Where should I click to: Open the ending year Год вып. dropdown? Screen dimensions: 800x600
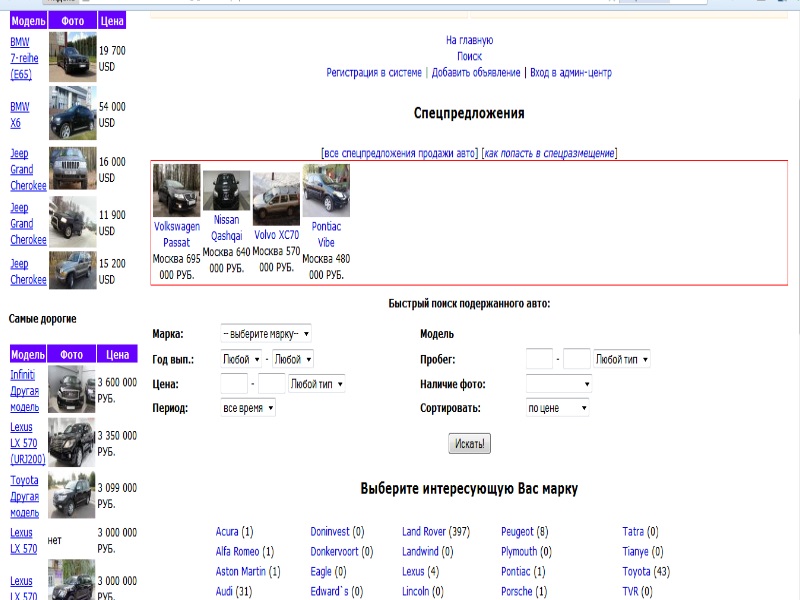[293, 359]
